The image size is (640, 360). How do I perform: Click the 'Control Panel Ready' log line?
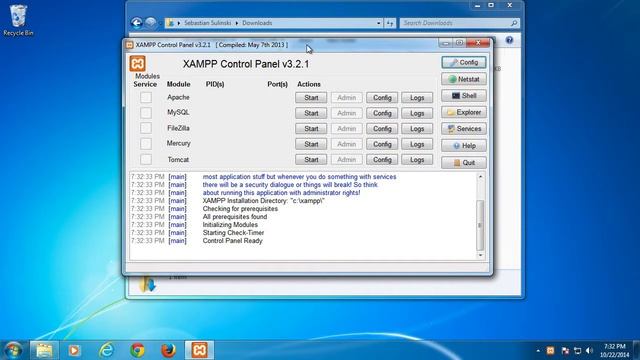pos(233,241)
